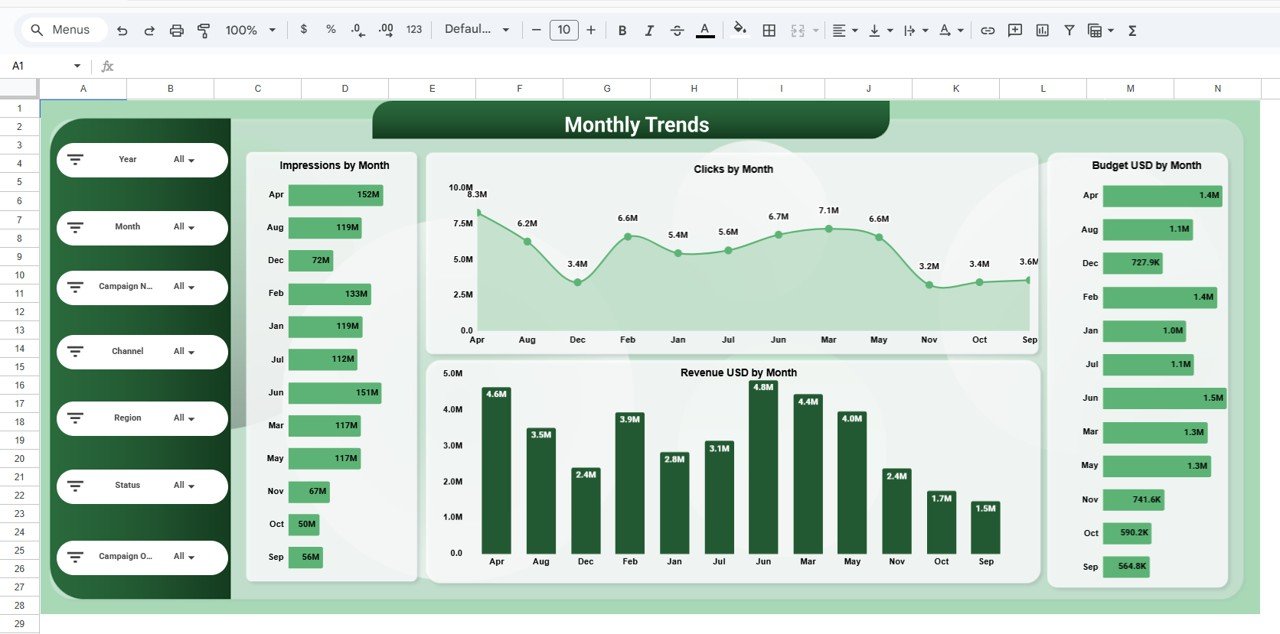Screen dimensions: 1280x634
Task: Open the text color picker
Action: coord(705,30)
